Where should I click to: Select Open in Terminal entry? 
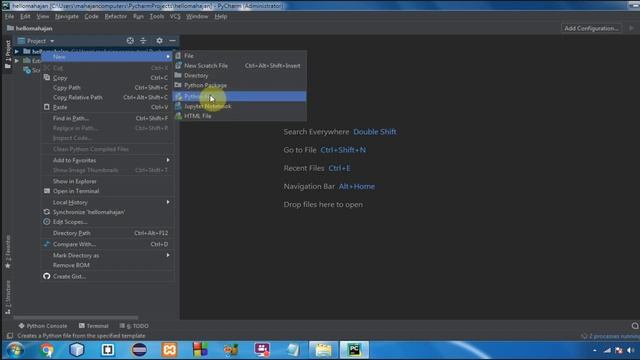108,191
